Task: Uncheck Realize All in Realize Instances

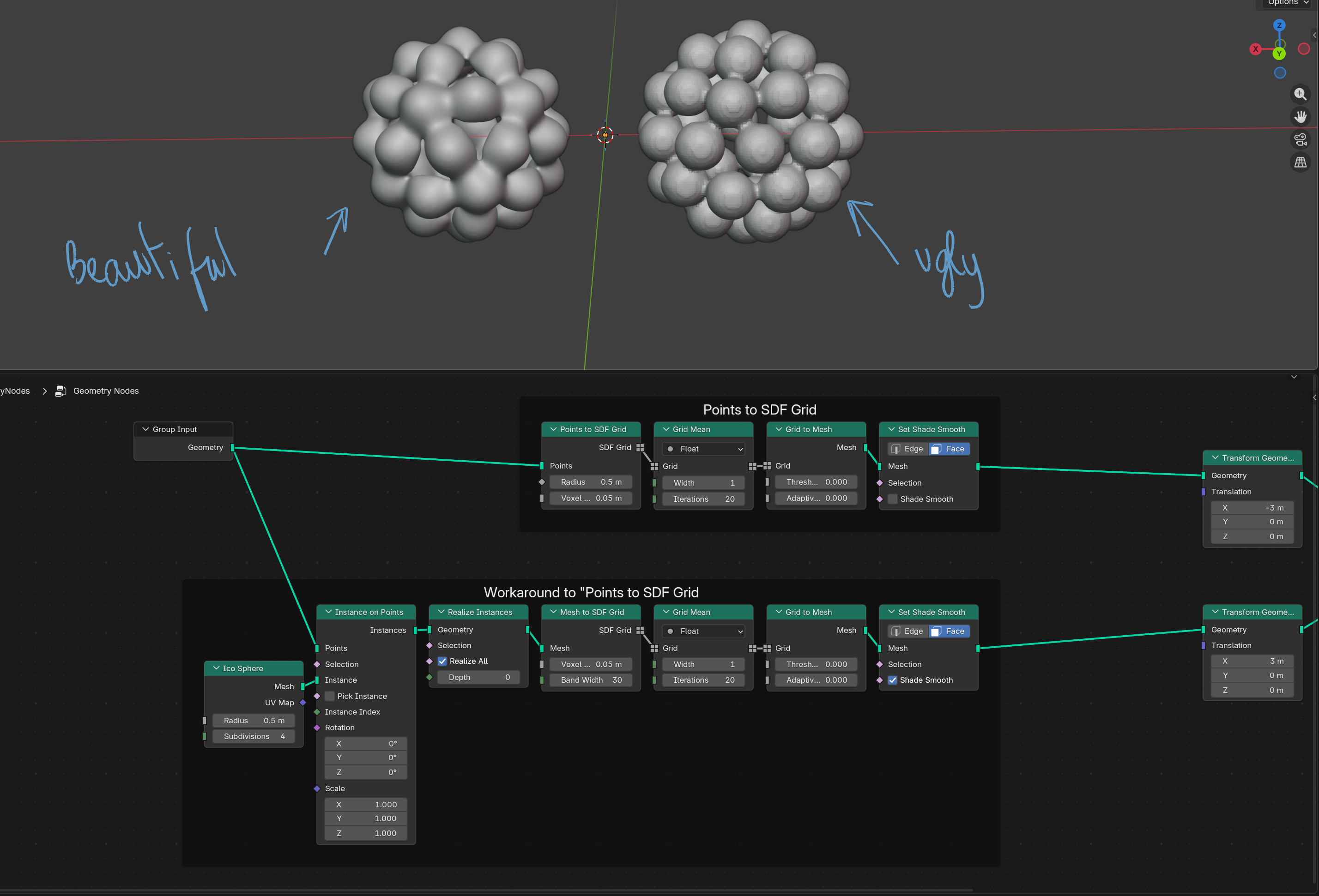Action: 442,661
